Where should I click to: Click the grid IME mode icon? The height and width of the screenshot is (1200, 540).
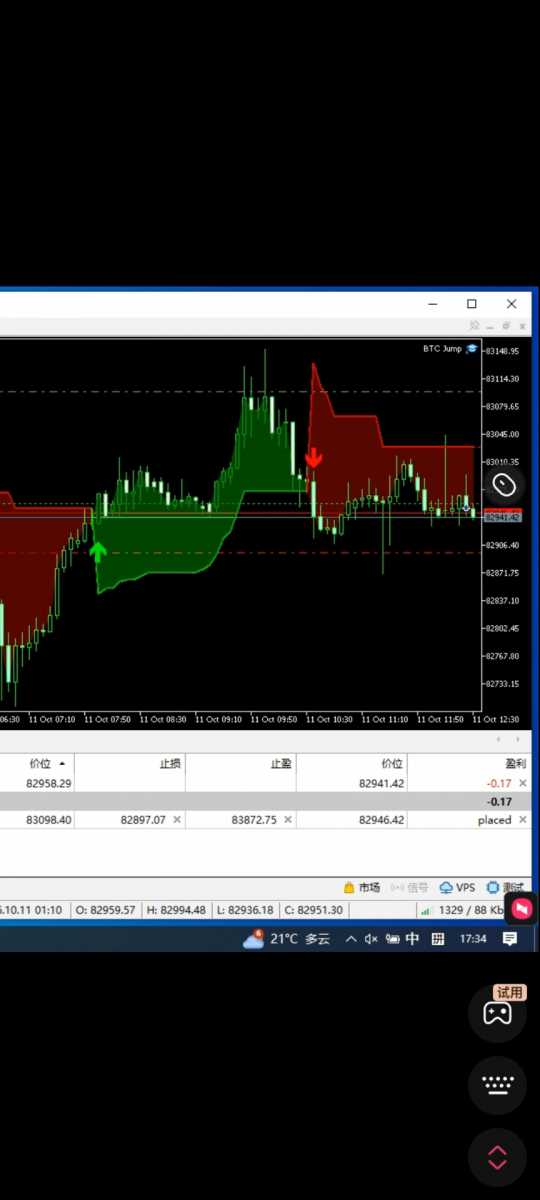(438, 939)
